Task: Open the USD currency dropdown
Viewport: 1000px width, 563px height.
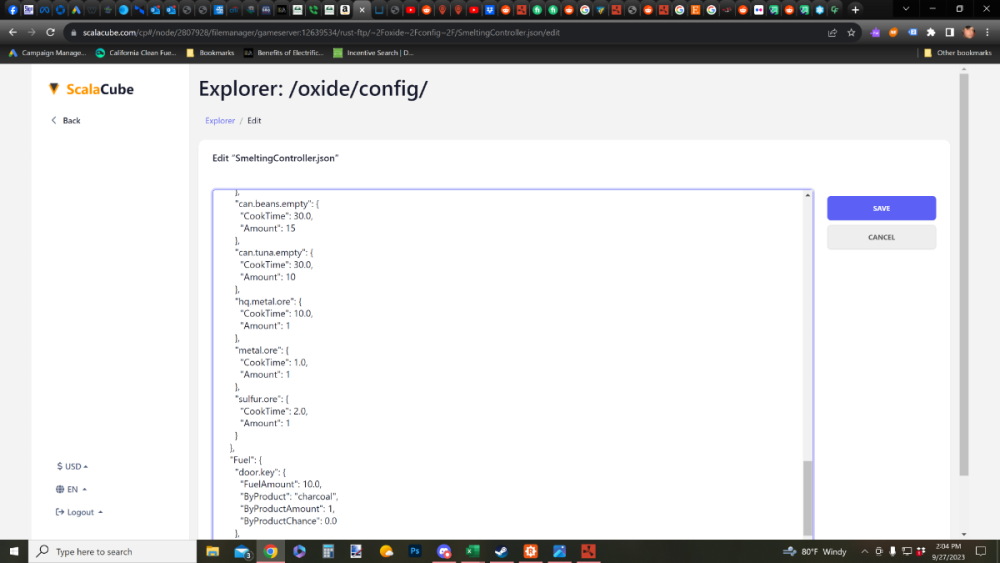Action: coord(73,466)
